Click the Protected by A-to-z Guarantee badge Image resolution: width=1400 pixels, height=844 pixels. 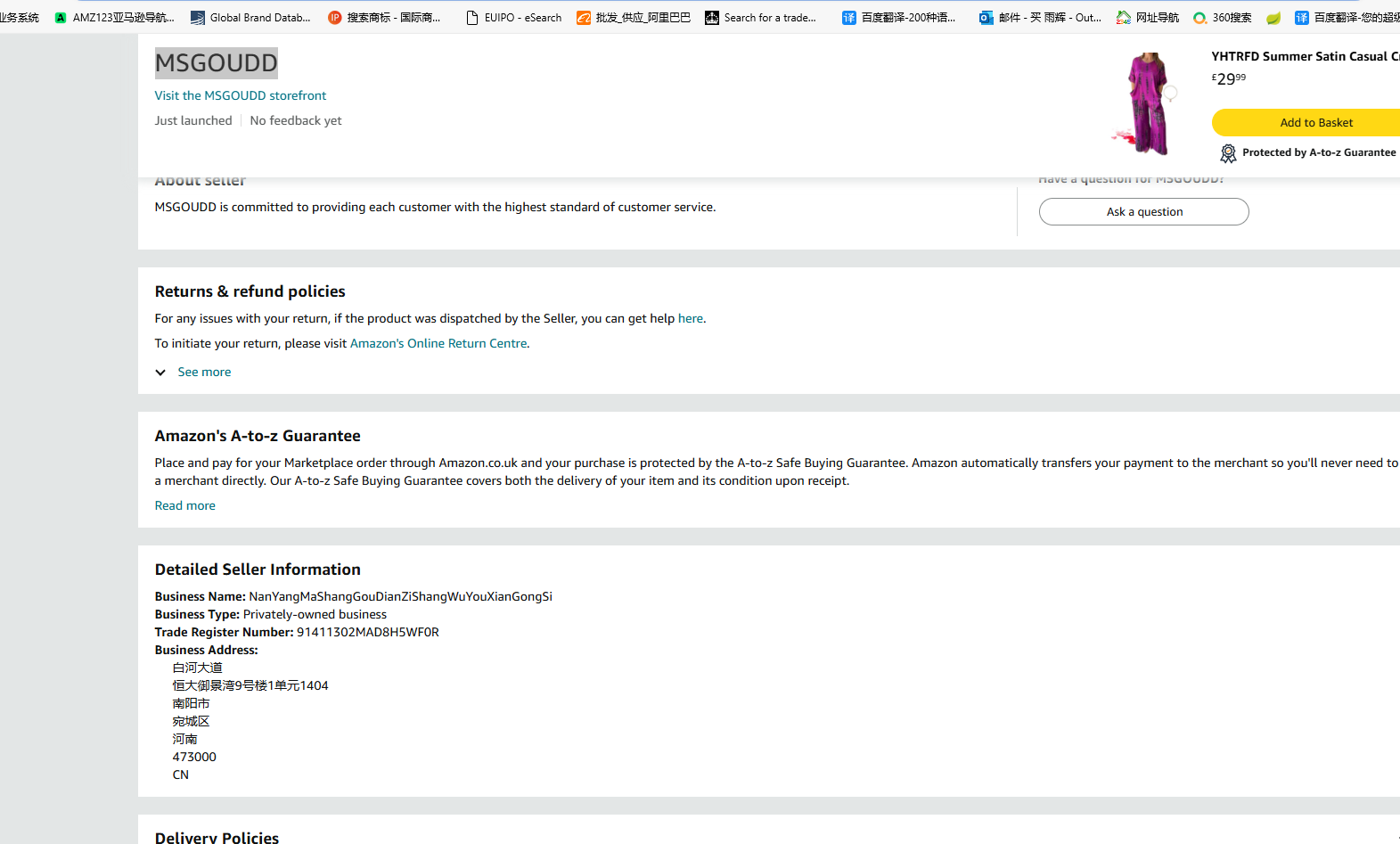1308,153
